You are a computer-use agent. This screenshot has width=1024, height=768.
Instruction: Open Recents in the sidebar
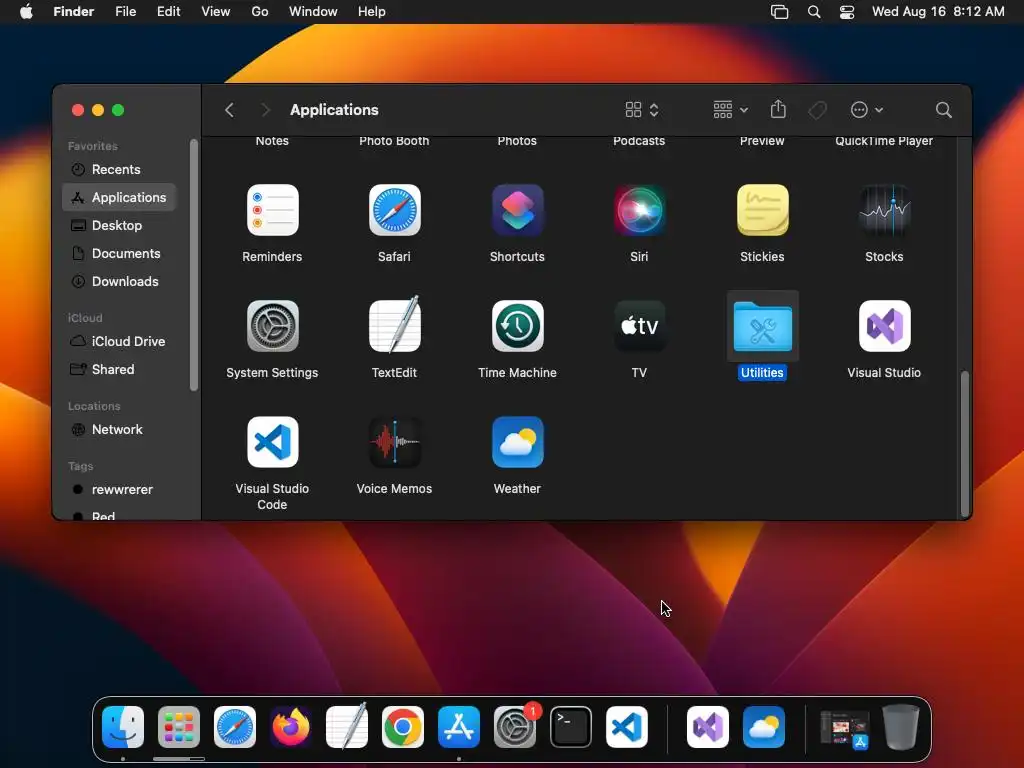pyautogui.click(x=119, y=169)
